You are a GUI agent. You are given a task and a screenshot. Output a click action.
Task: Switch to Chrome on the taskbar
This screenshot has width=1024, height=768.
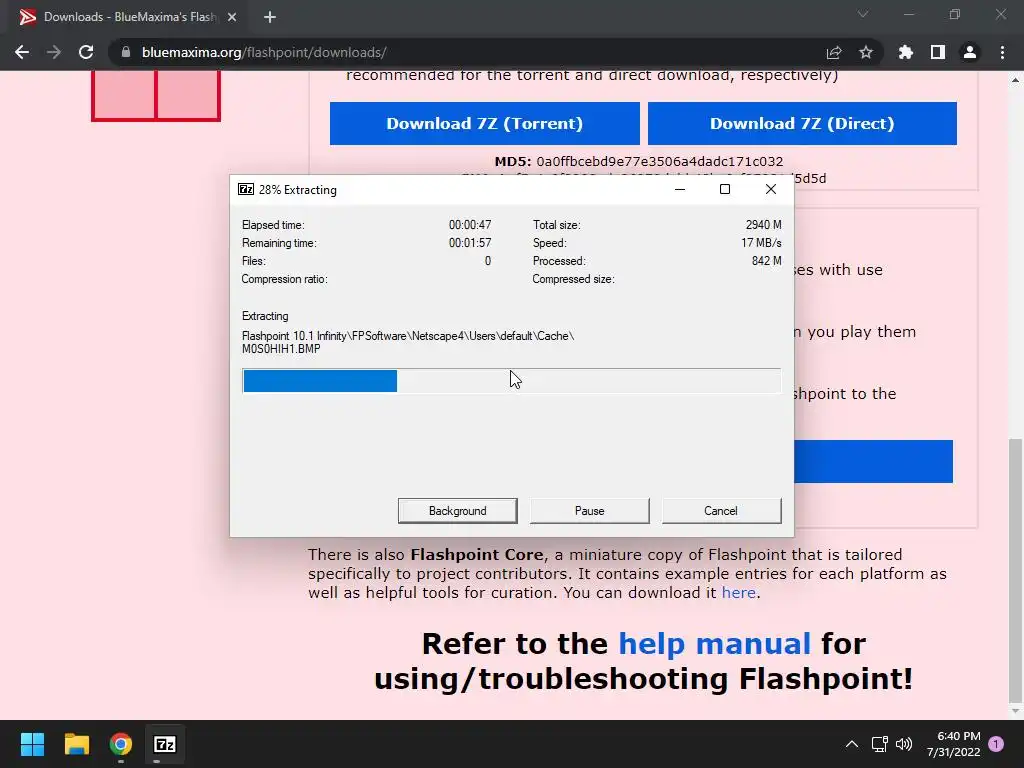click(x=121, y=744)
